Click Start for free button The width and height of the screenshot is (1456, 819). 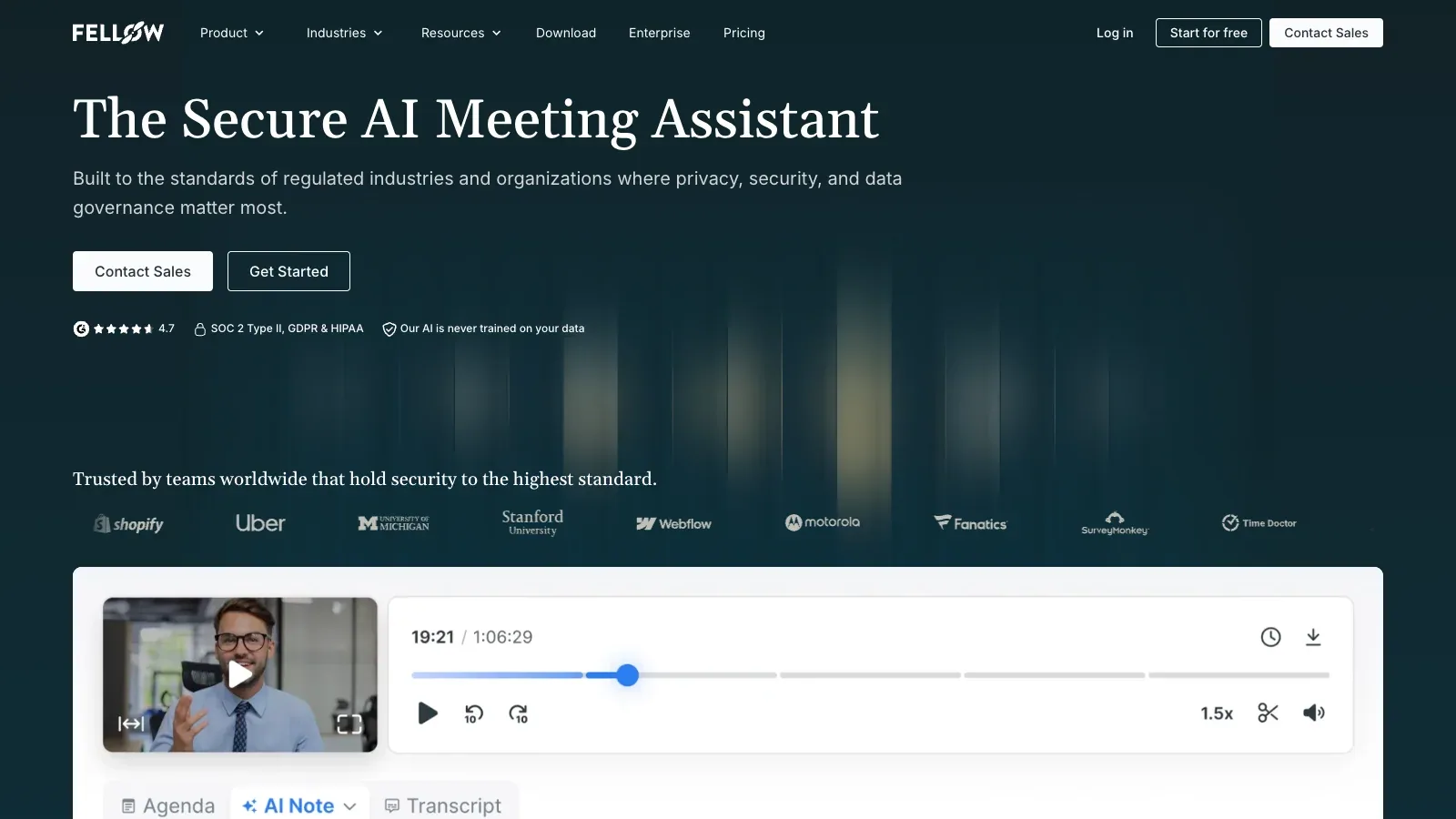tap(1208, 33)
